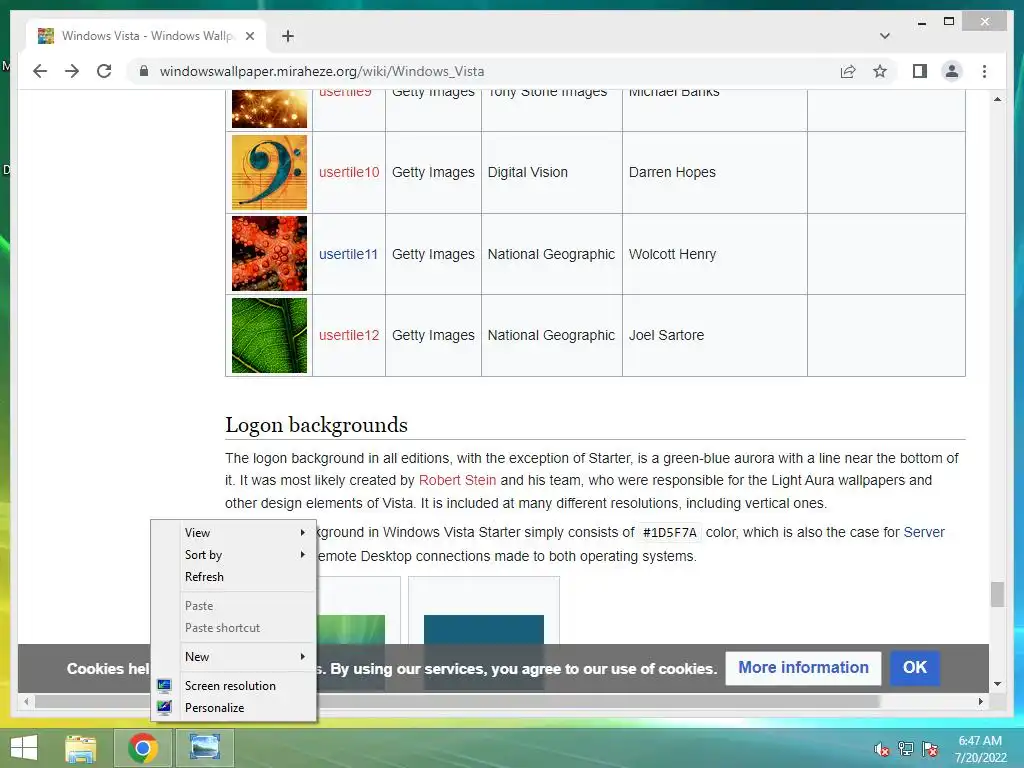Click the scroll down arrow
The height and width of the screenshot is (768, 1024).
pyautogui.click(x=997, y=684)
